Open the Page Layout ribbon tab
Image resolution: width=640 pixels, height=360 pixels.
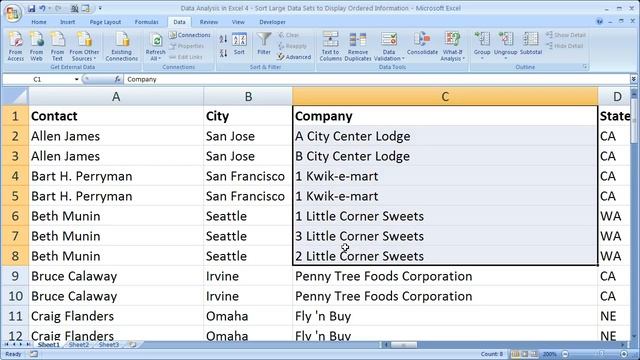(x=105, y=22)
